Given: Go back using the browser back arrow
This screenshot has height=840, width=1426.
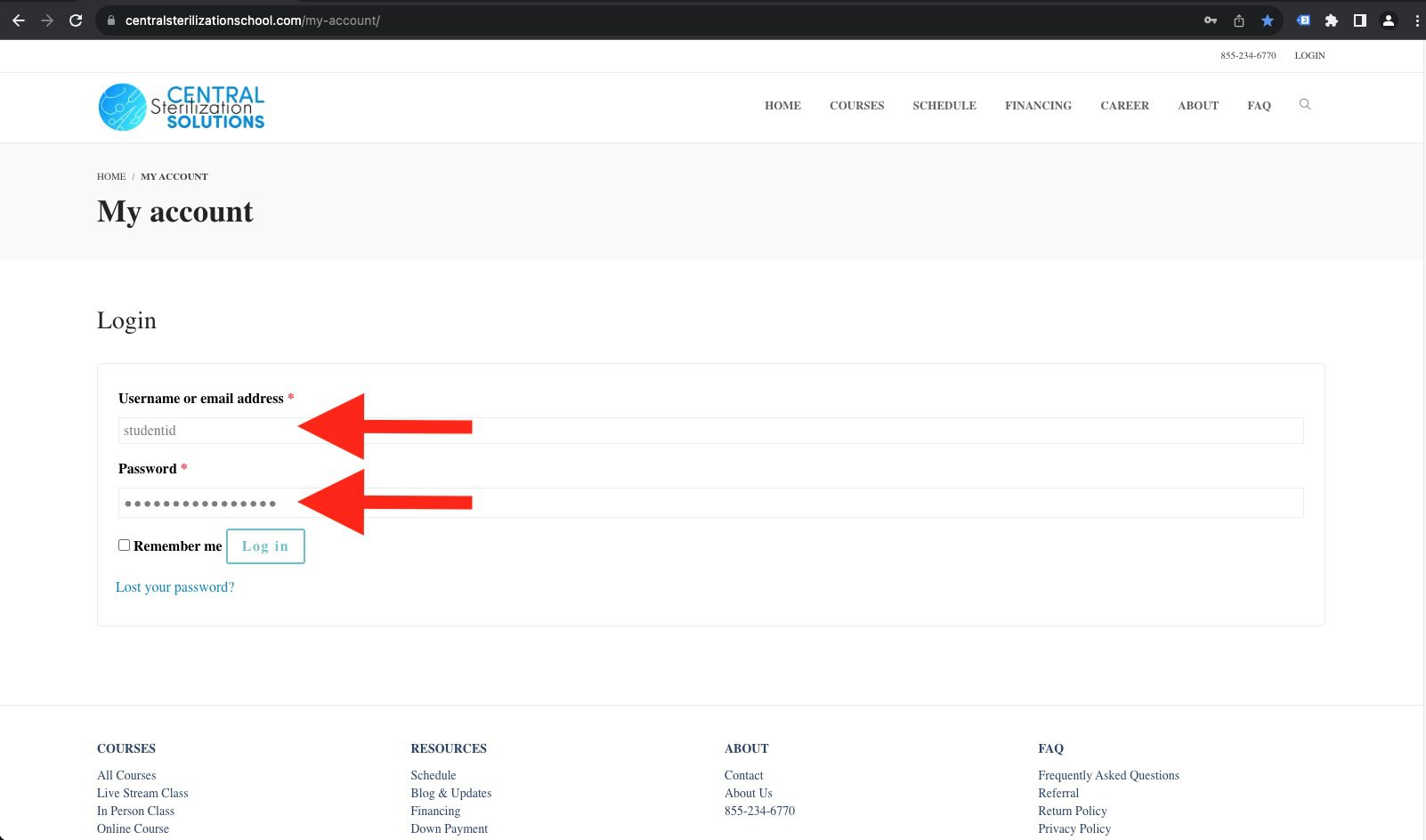Looking at the screenshot, I should [x=19, y=20].
